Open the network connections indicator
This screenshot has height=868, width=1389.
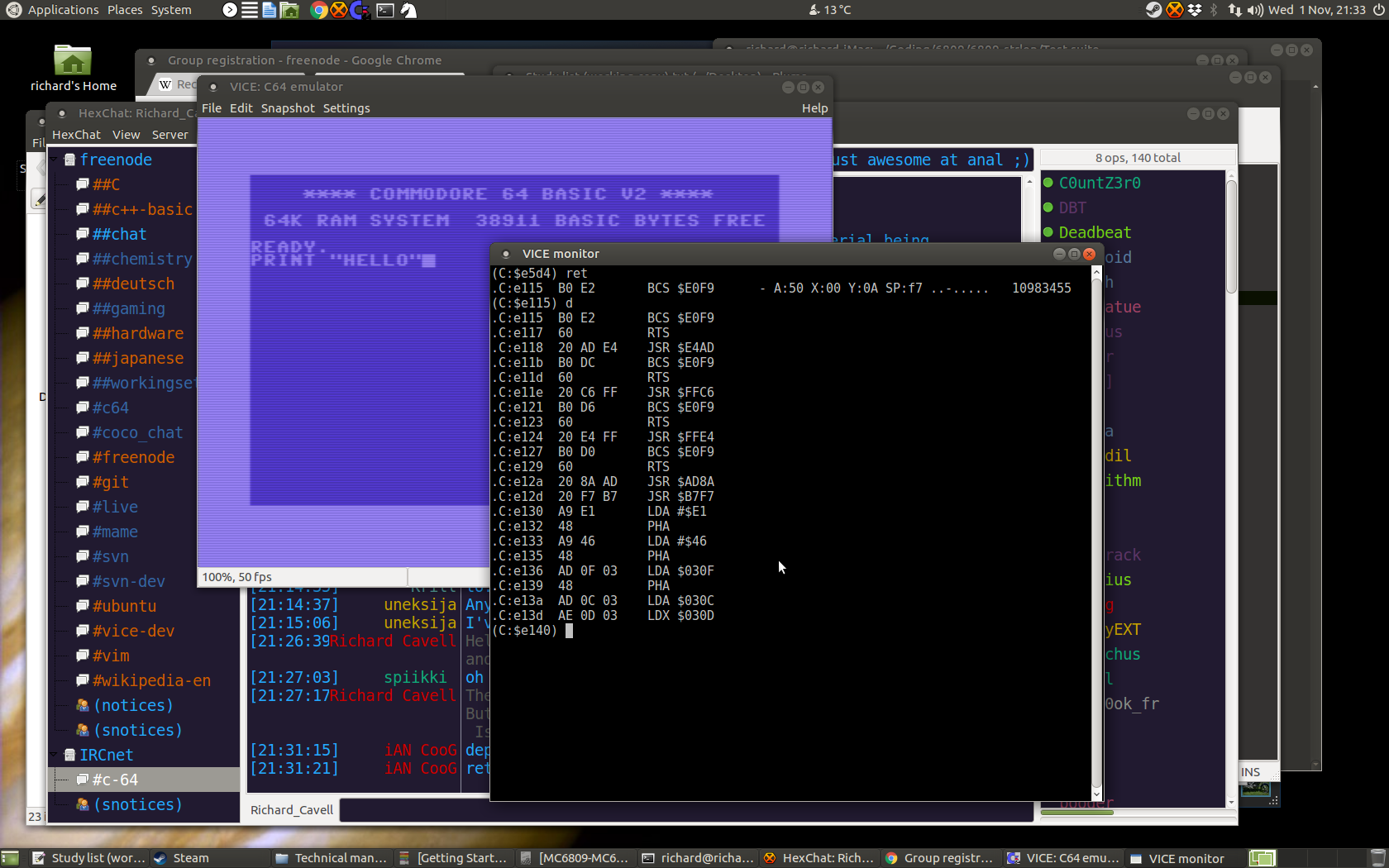tap(1234, 10)
